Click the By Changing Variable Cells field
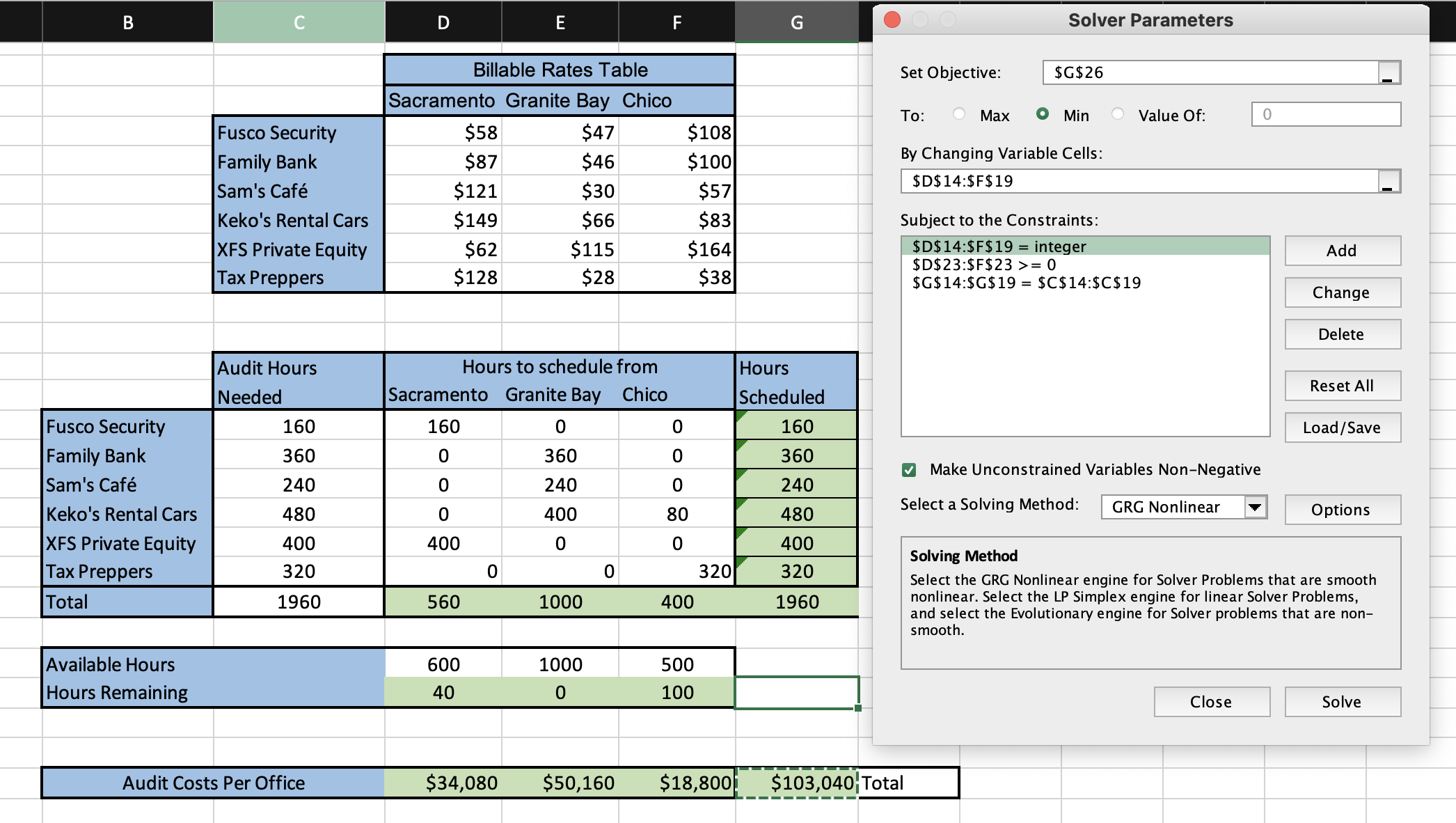The height and width of the screenshot is (823, 1456). tap(1139, 181)
